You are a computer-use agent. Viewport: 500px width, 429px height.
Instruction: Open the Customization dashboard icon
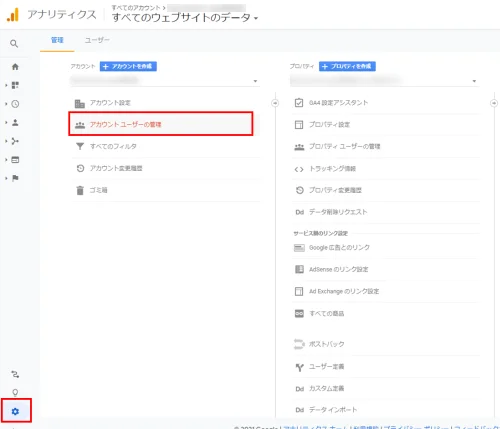(15, 85)
